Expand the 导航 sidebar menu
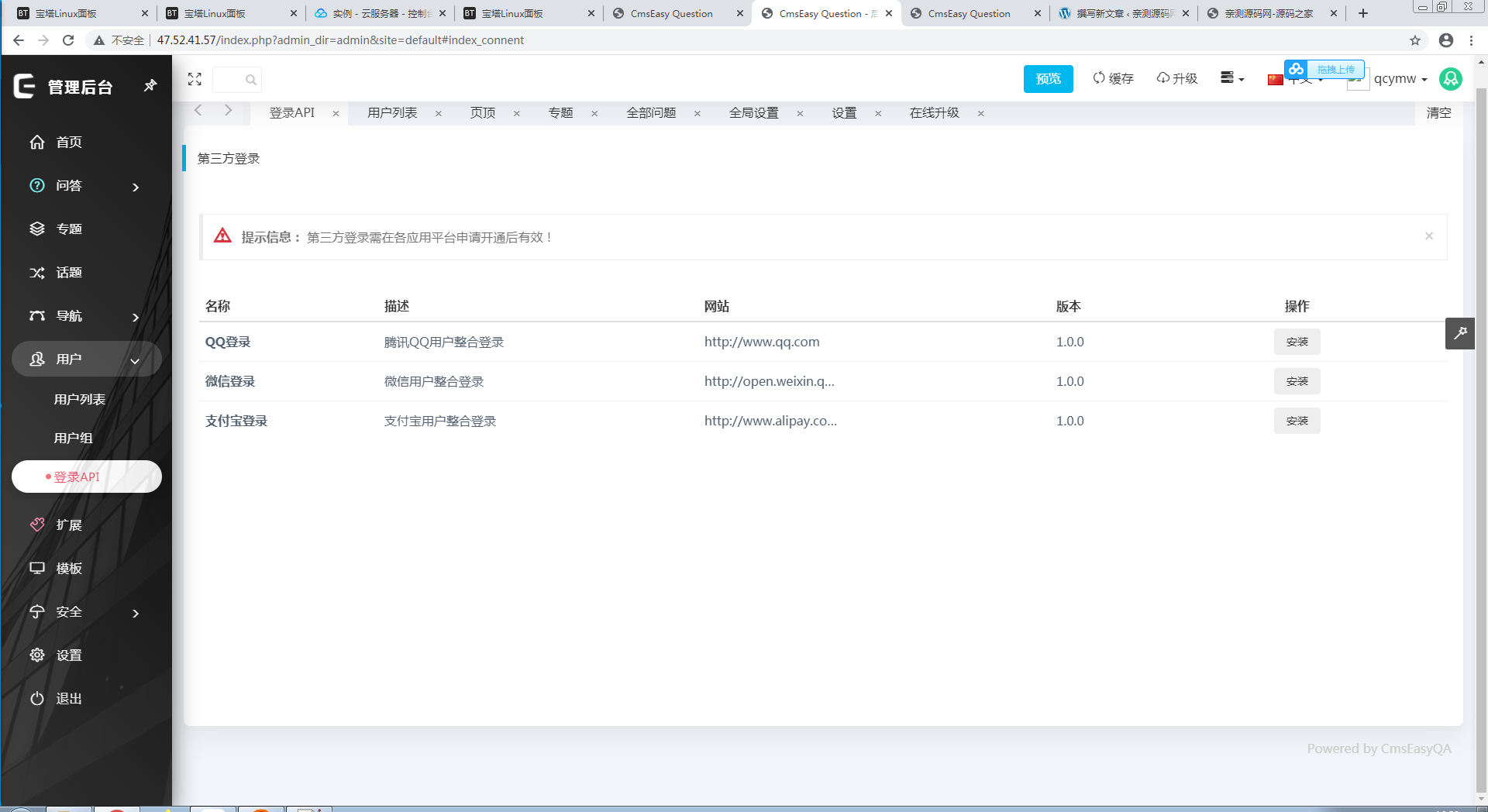This screenshot has height=812, width=1488. [x=86, y=315]
